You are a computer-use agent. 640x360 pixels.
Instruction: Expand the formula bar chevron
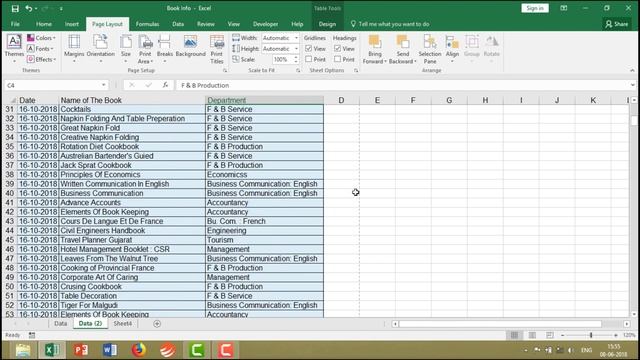[633, 85]
